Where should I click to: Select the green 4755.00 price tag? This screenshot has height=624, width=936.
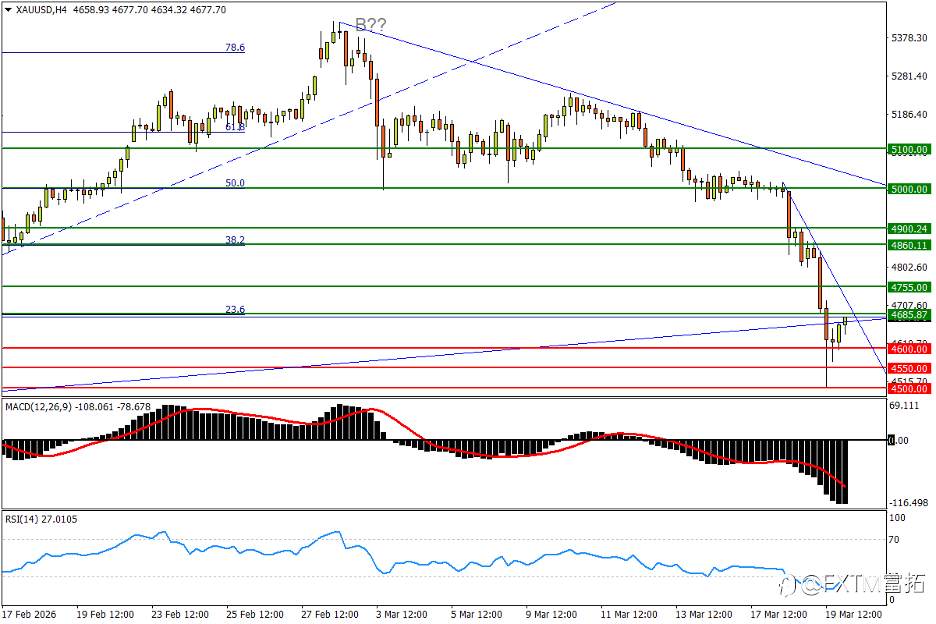point(909,287)
